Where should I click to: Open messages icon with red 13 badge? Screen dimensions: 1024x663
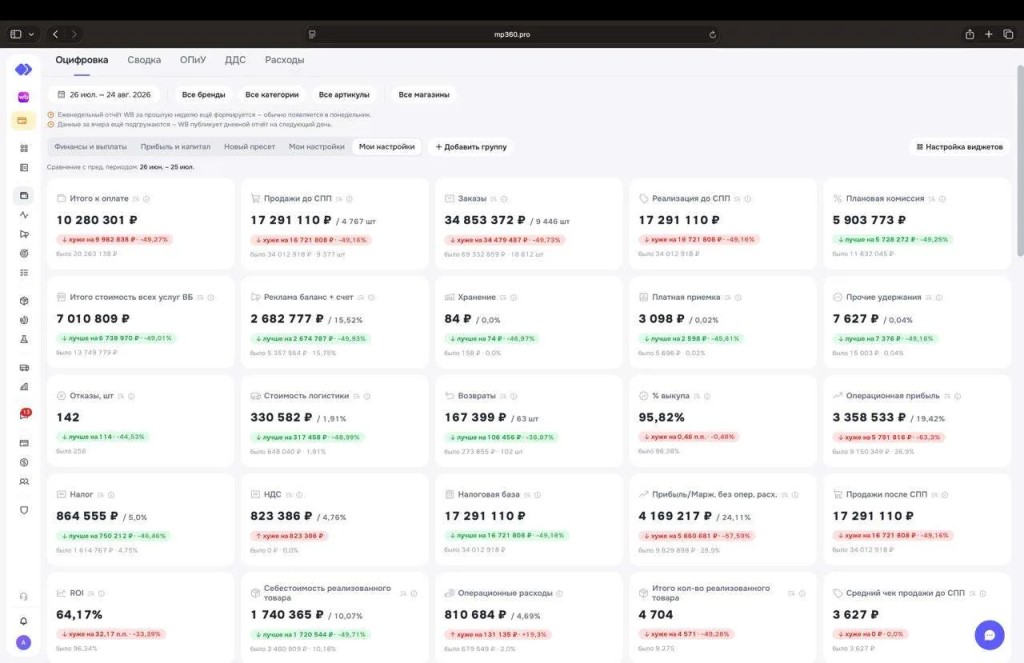(24, 414)
